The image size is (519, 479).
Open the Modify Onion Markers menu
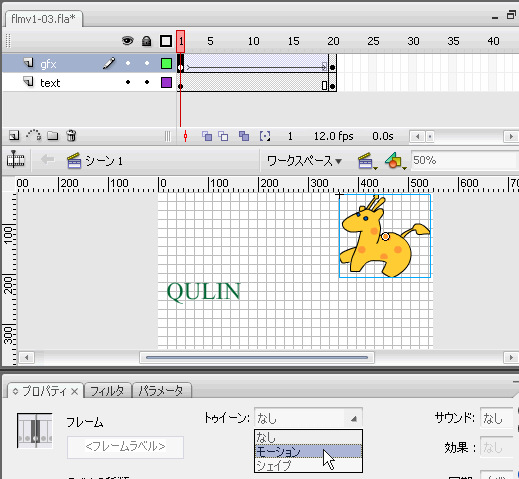coord(265,136)
